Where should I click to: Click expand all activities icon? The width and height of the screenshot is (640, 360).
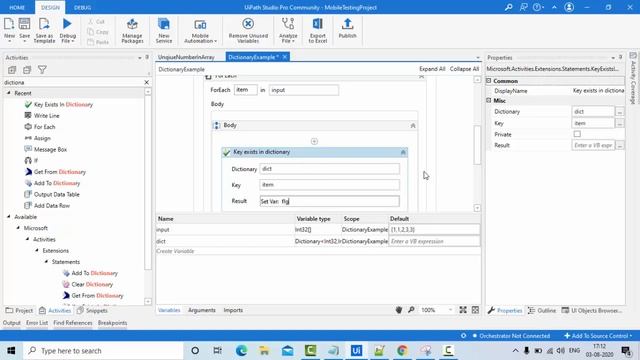pos(12,70)
